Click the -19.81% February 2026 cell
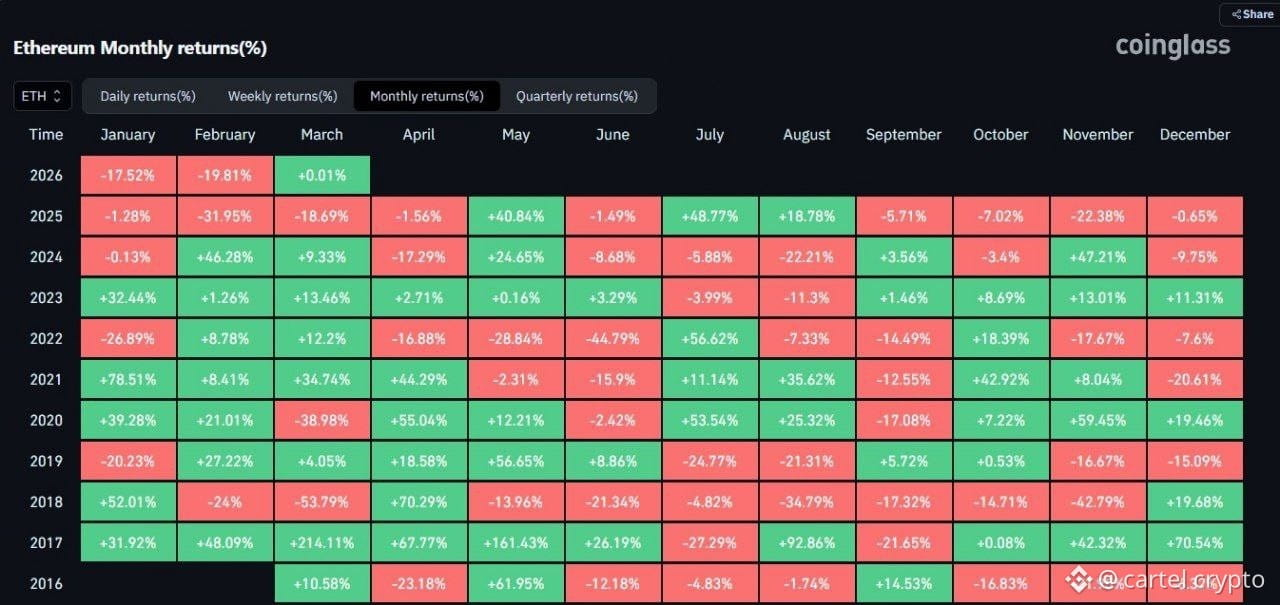Screen dimensions: 1280x605 tap(225, 175)
